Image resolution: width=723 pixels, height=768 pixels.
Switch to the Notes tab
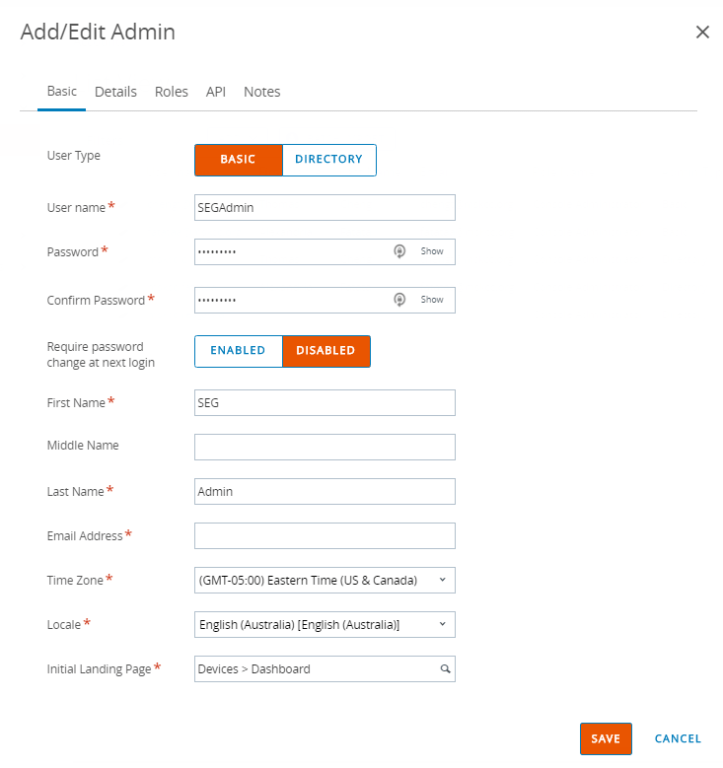262,92
